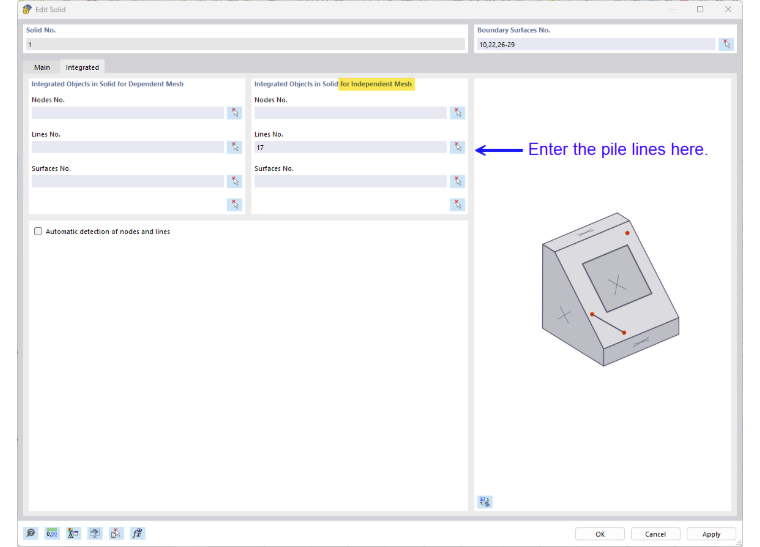The image size is (760, 547).
Task: Click the Independent Mesh Nodes No. field
Action: pos(350,113)
